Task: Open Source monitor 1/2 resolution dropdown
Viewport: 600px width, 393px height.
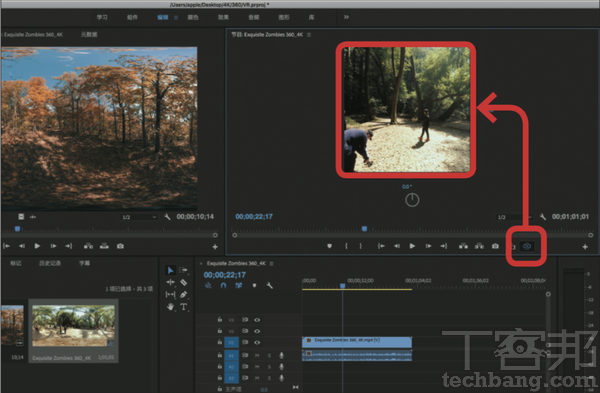Action: (x=139, y=217)
